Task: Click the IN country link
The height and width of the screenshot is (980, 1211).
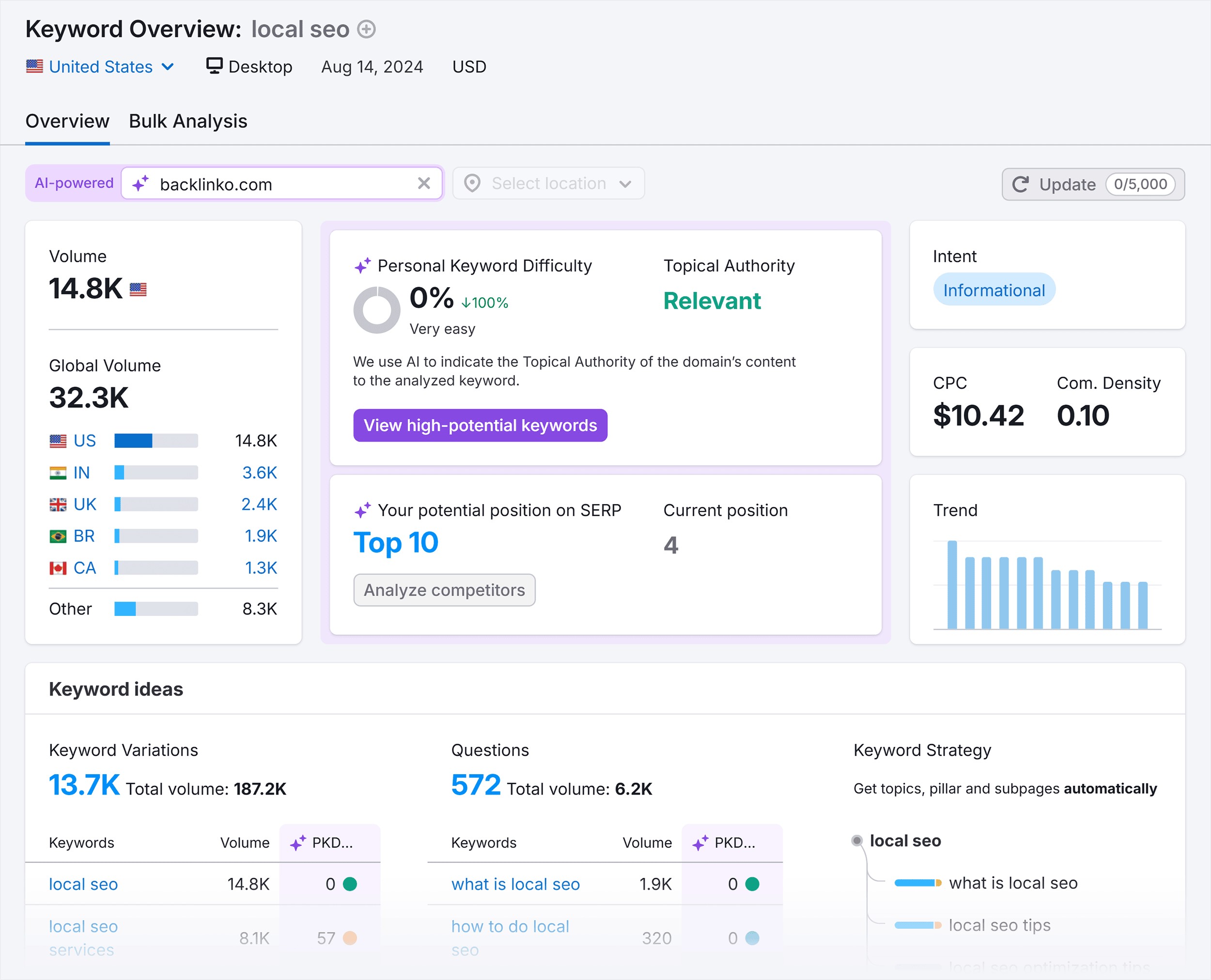Action: (81, 473)
